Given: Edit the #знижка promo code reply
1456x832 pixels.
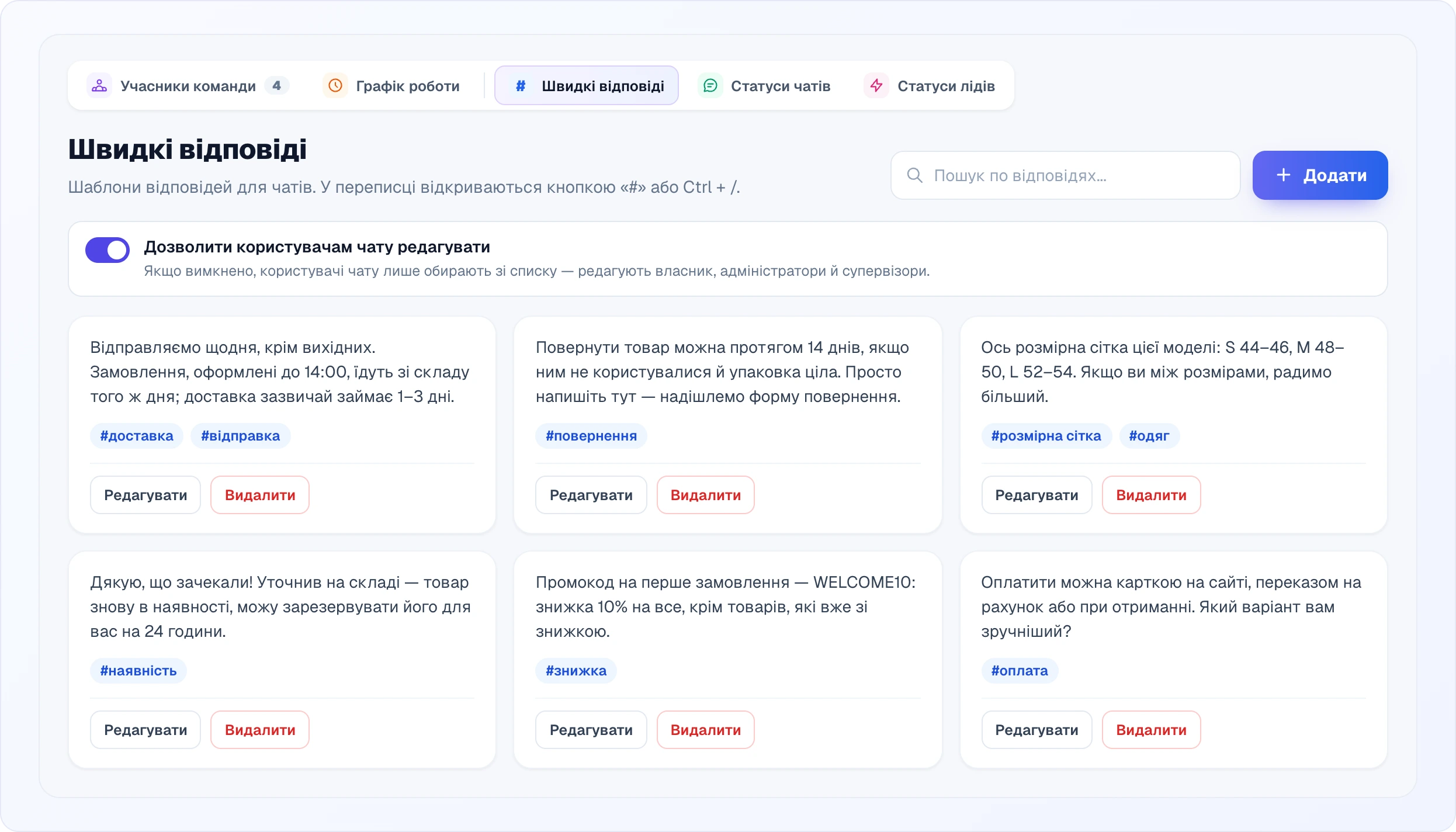Looking at the screenshot, I should click(591, 730).
